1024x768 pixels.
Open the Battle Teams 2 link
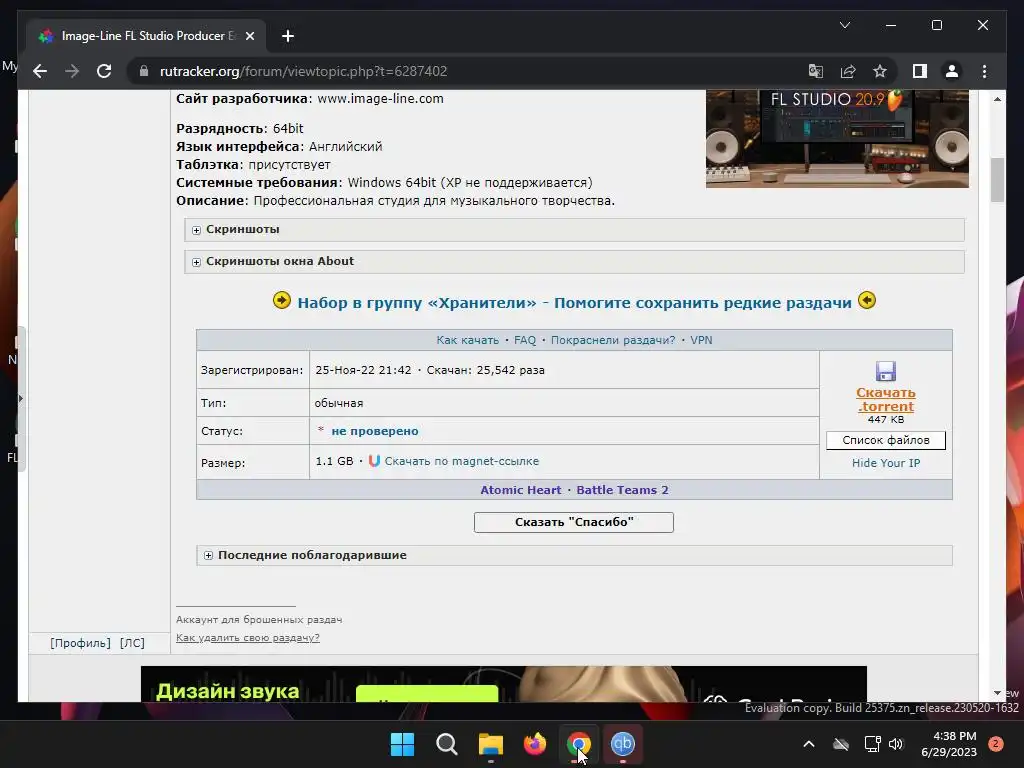click(622, 490)
